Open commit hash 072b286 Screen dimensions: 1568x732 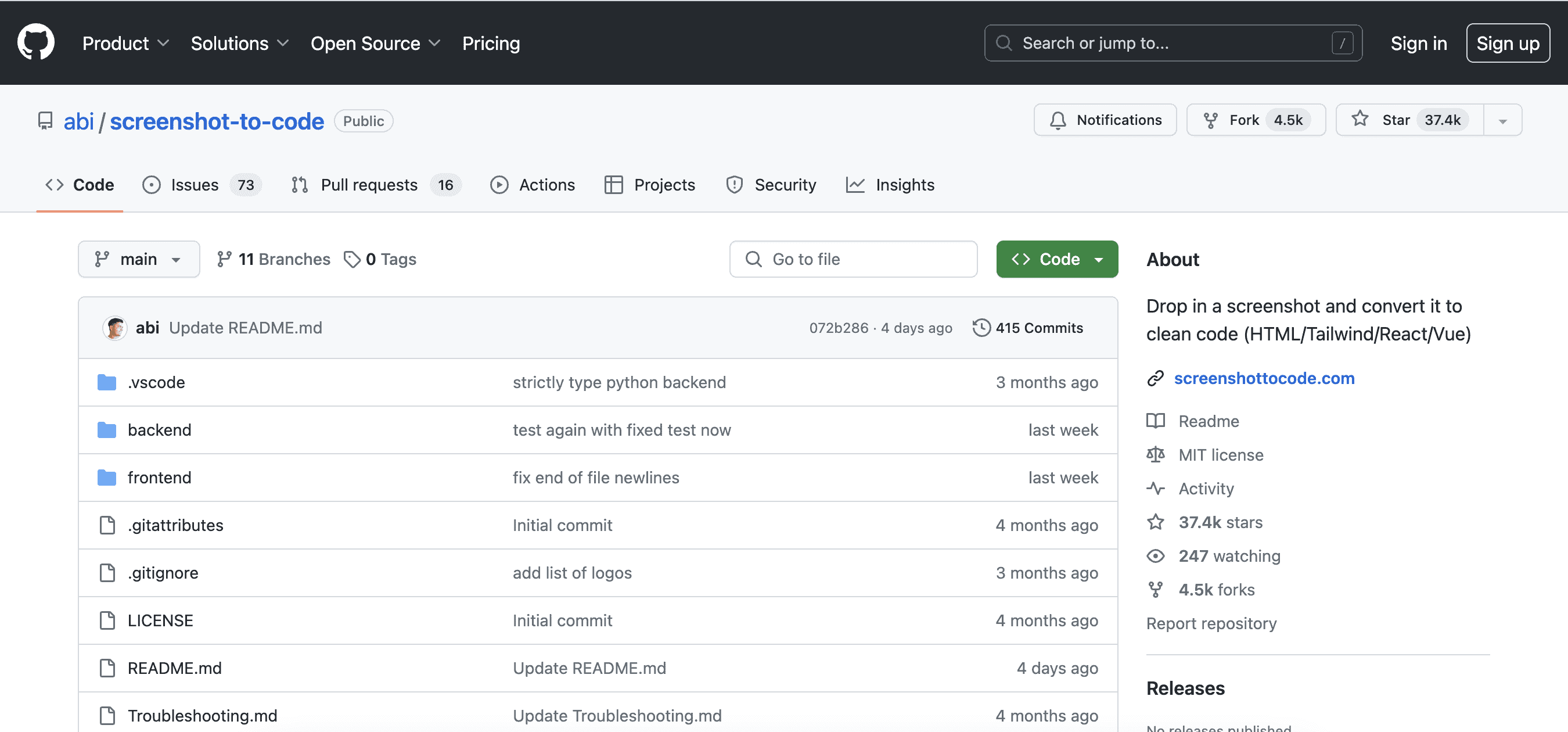pos(838,328)
